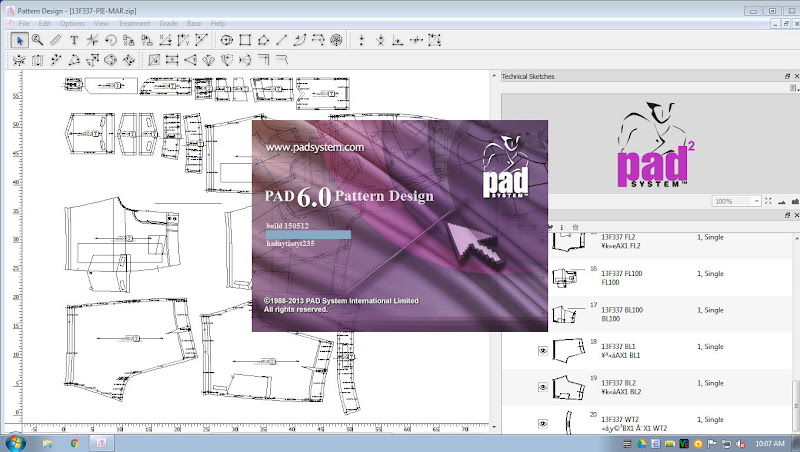Select the shield-shaped tool icon
This screenshot has width=800, height=452.
point(227,60)
